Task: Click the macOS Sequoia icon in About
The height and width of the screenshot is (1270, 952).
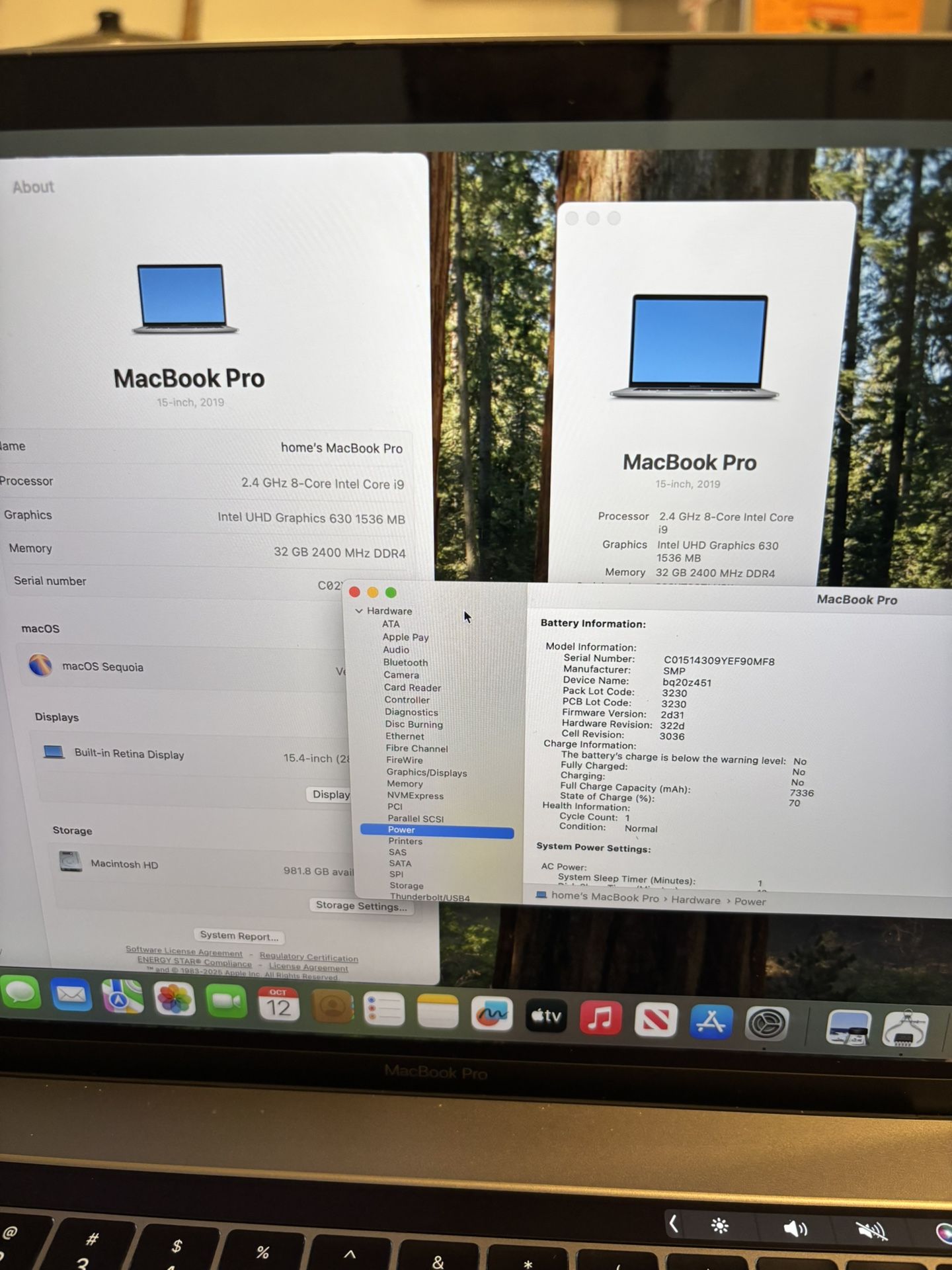Action: coord(40,665)
